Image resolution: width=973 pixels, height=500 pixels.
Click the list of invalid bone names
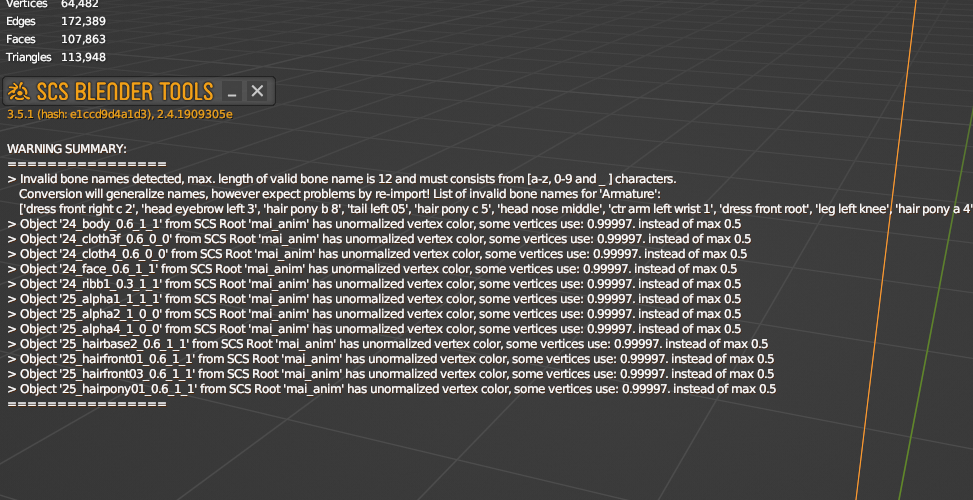click(x=496, y=209)
